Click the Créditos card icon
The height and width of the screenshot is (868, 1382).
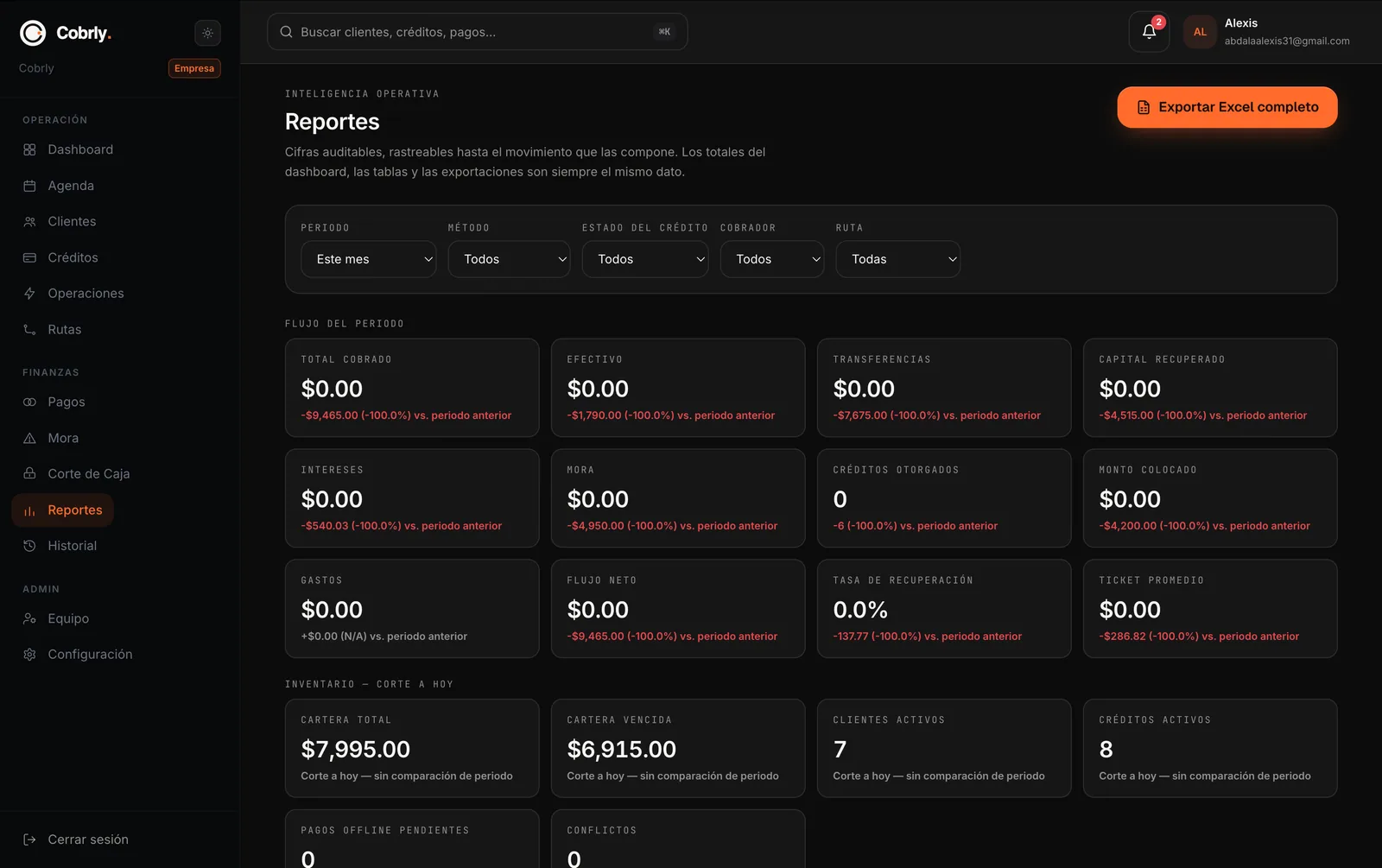[29, 257]
